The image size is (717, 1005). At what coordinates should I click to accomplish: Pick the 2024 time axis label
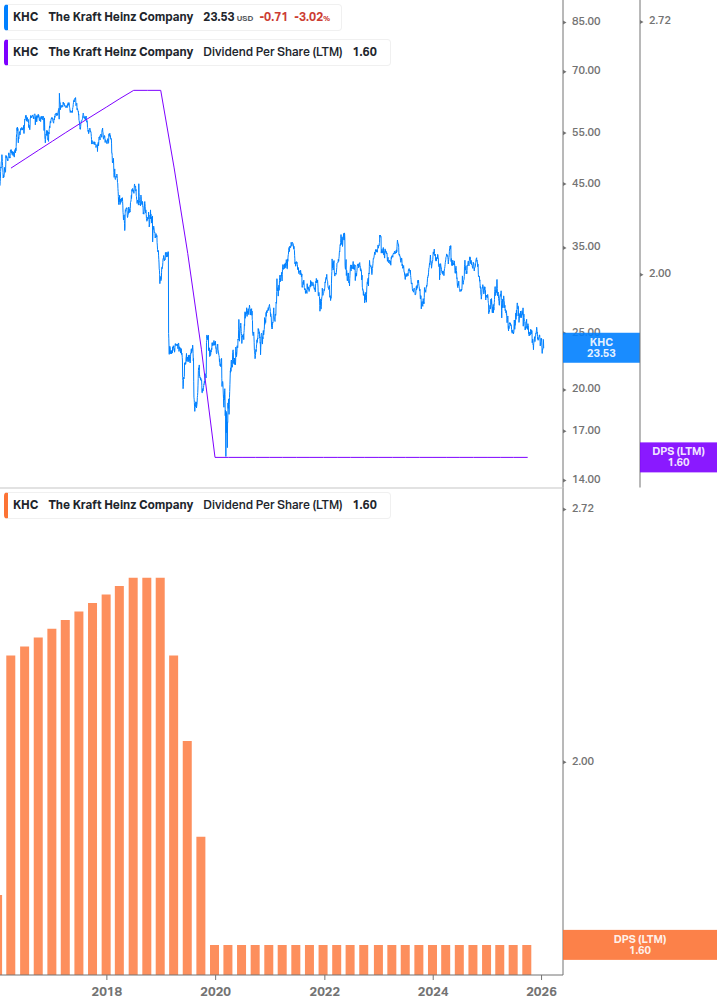pyautogui.click(x=432, y=991)
